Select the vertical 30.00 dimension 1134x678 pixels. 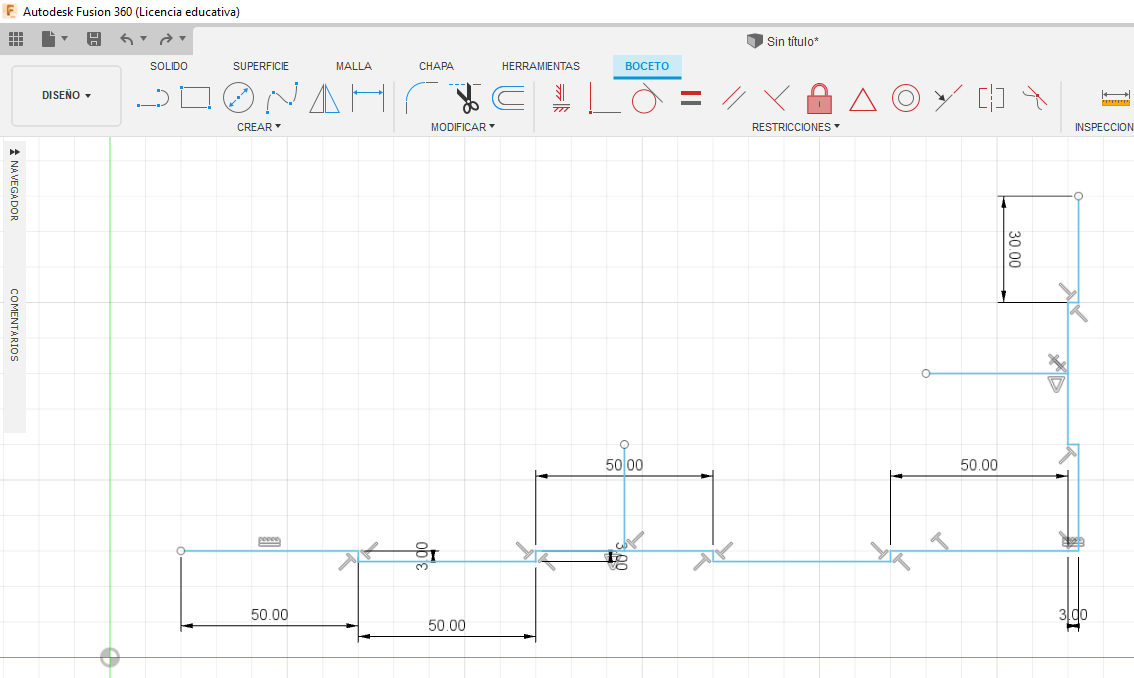pyautogui.click(x=1015, y=249)
